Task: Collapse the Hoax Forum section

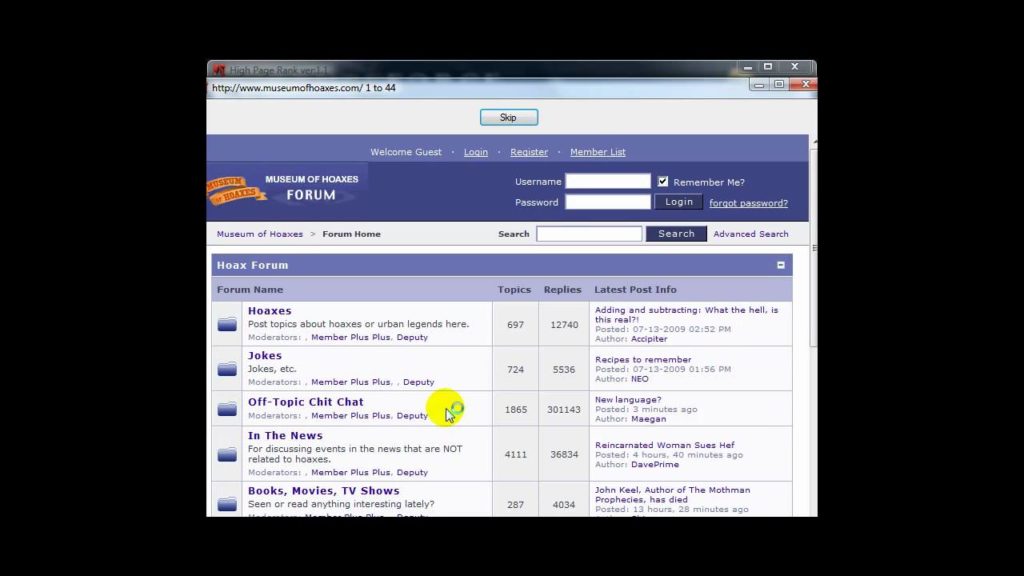Action: coord(780,265)
